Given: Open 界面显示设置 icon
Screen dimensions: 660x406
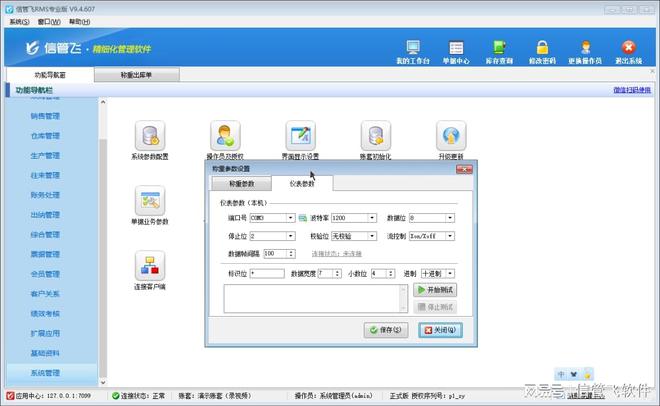Looking at the screenshot, I should click(x=300, y=135).
